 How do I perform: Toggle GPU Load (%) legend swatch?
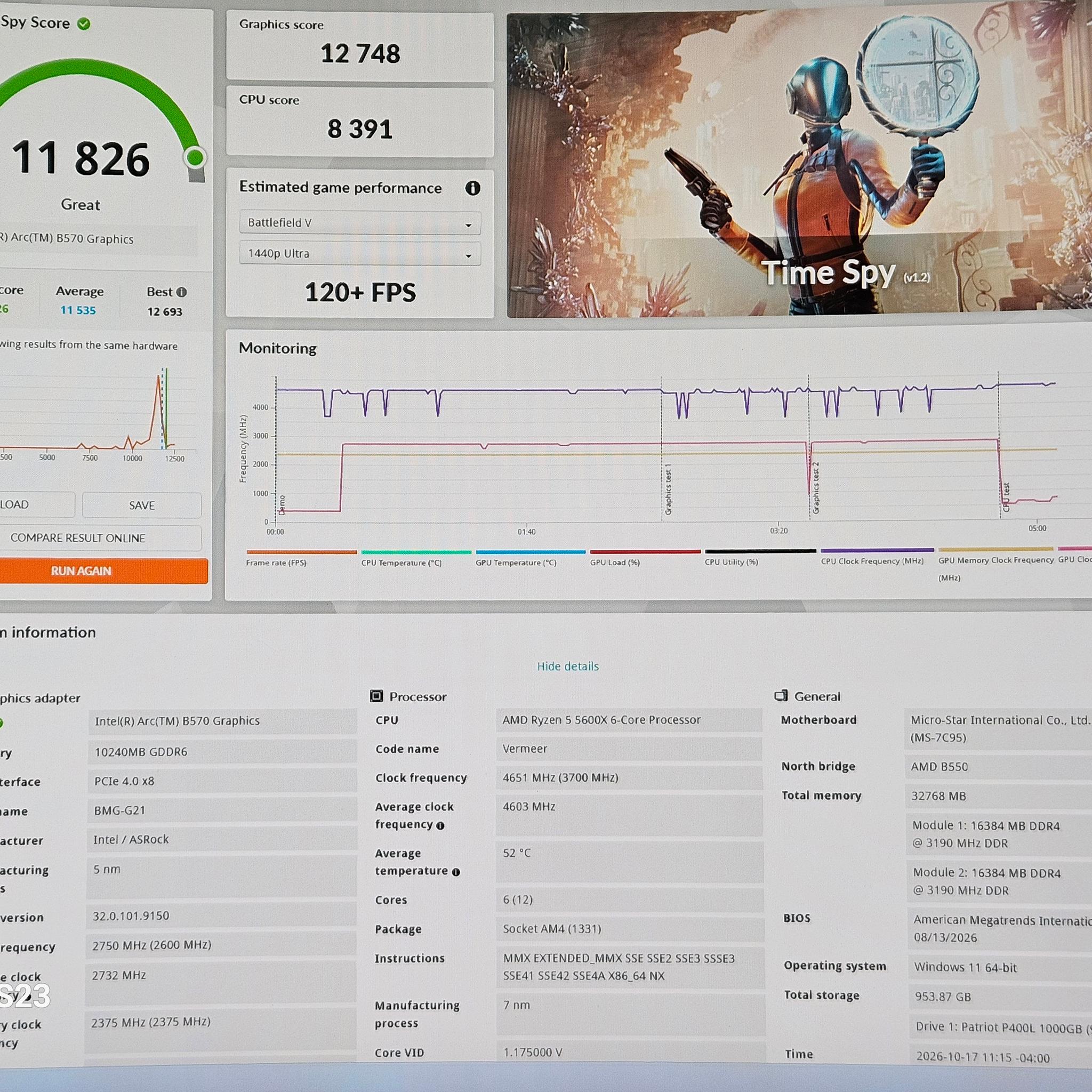(x=646, y=551)
